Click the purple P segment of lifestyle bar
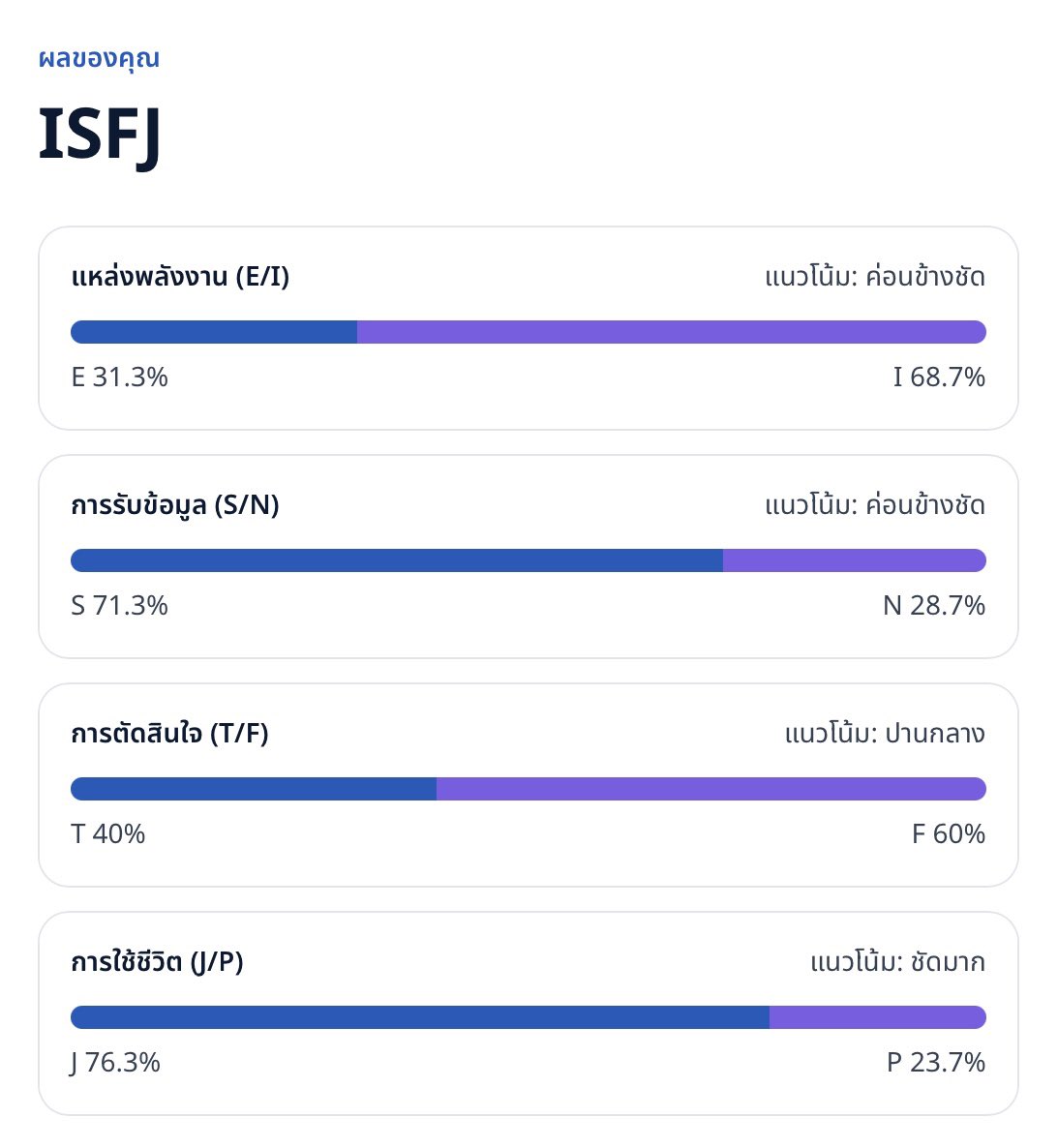Screen dimensions: 1058x1148 click(x=878, y=1017)
